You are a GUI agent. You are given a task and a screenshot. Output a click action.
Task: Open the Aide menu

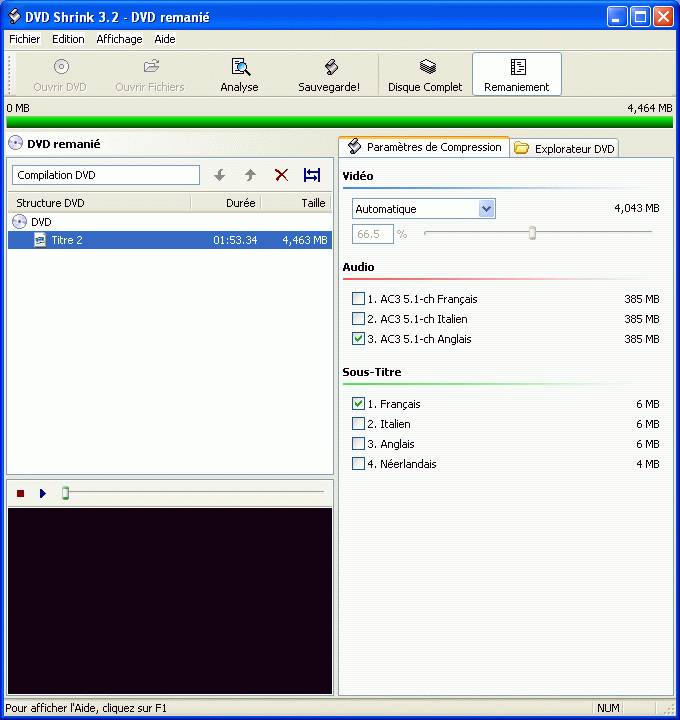pos(165,39)
